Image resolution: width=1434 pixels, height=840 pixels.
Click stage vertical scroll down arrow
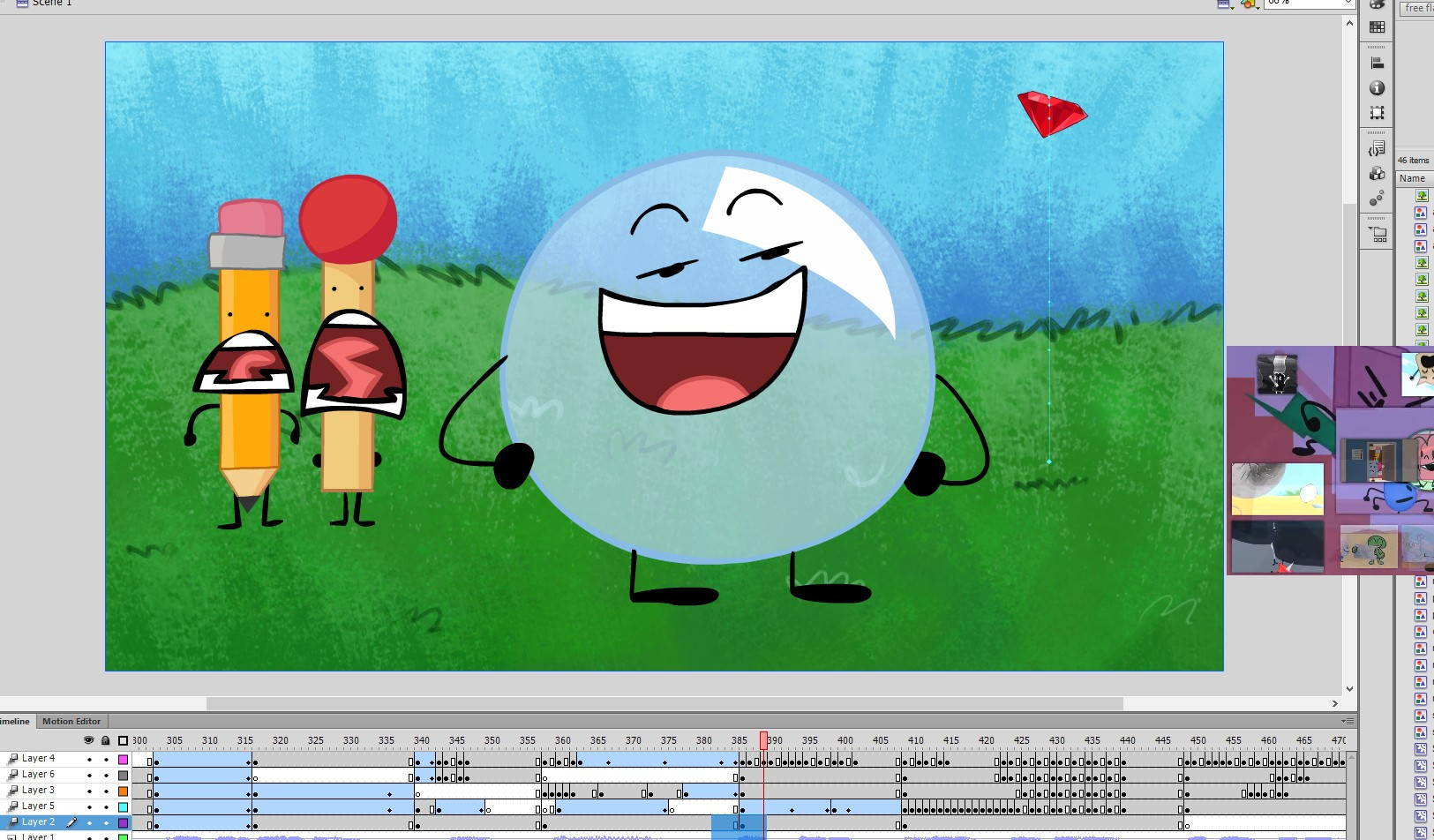pos(1349,689)
